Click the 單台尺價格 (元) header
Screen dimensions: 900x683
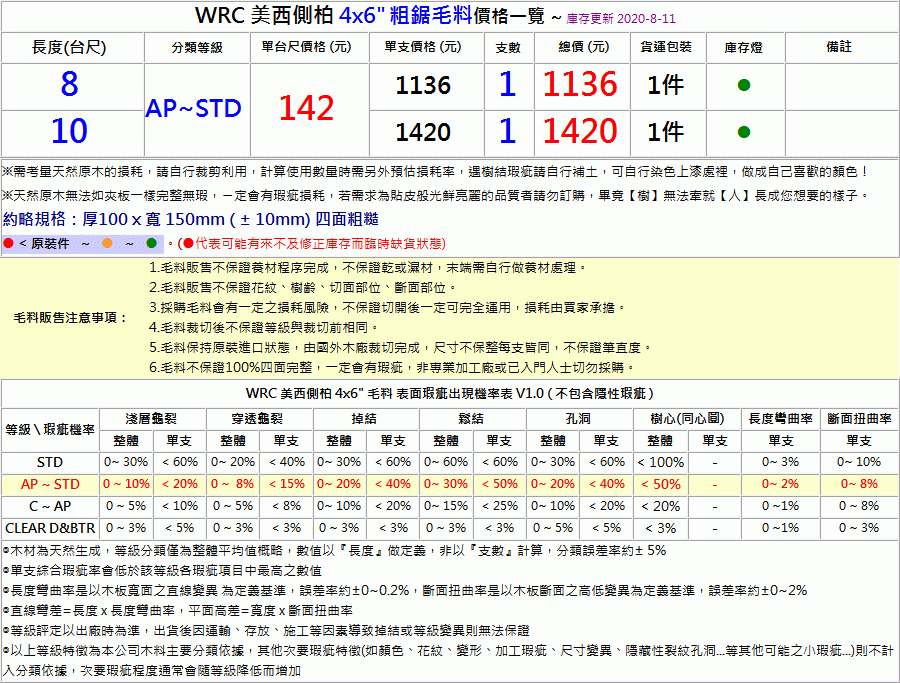pyautogui.click(x=307, y=47)
